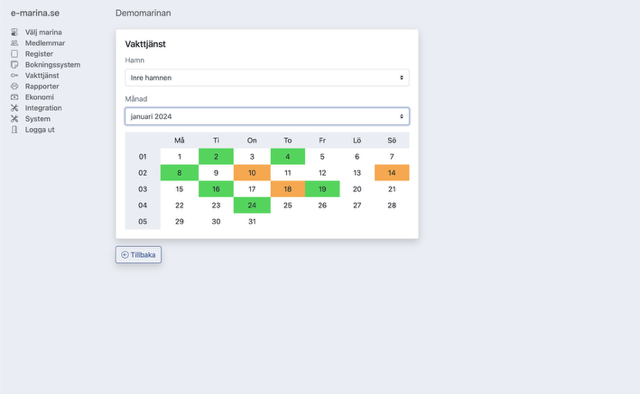Click the Rapporter icon in sidebar
Screen dimensions: 640x394
pos(15,86)
